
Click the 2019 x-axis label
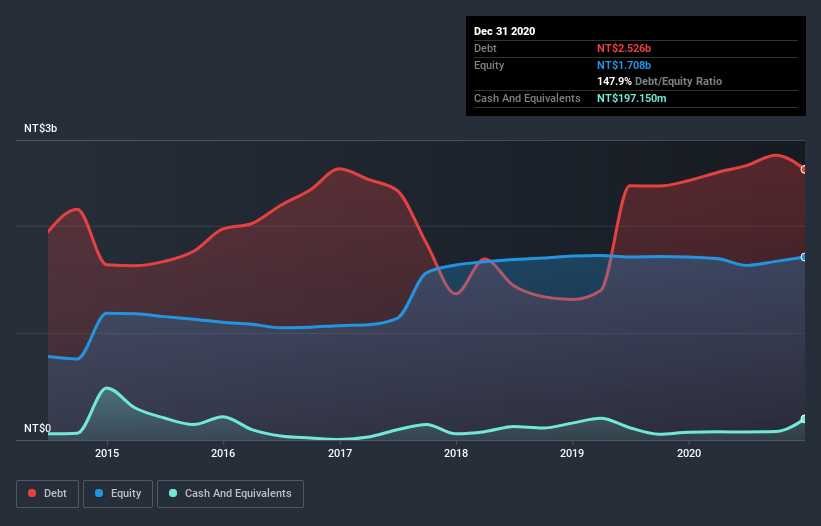point(572,453)
